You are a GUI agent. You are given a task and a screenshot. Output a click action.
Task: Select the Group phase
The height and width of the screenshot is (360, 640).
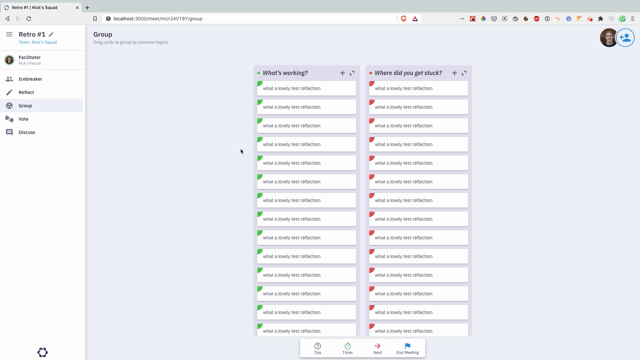(x=41, y=106)
